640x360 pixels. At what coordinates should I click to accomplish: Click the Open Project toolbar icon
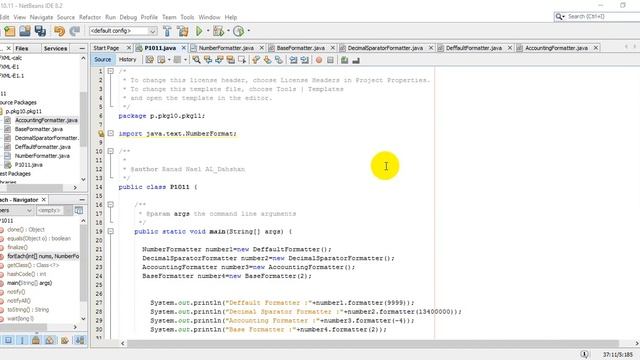coord(24,31)
